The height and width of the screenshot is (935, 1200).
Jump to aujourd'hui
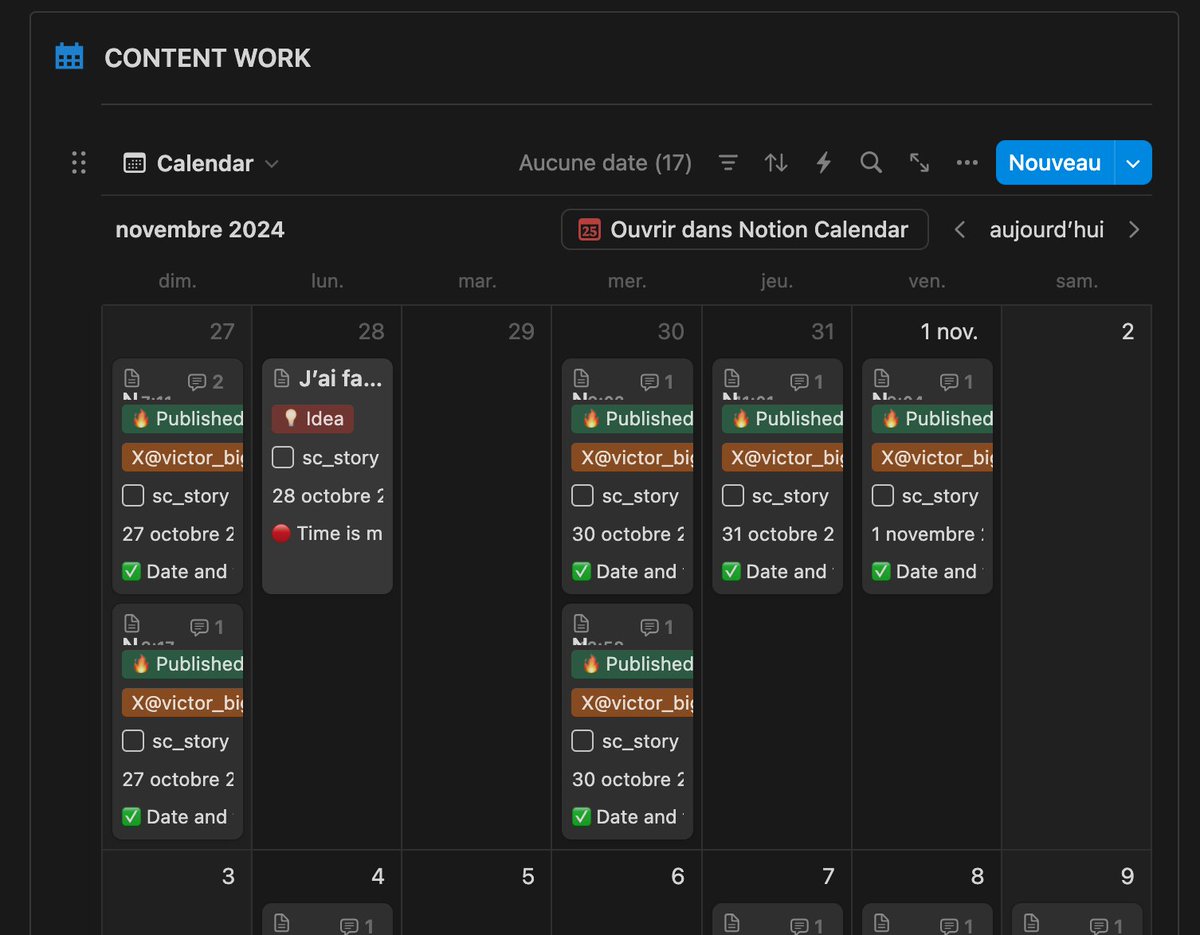pos(1046,230)
